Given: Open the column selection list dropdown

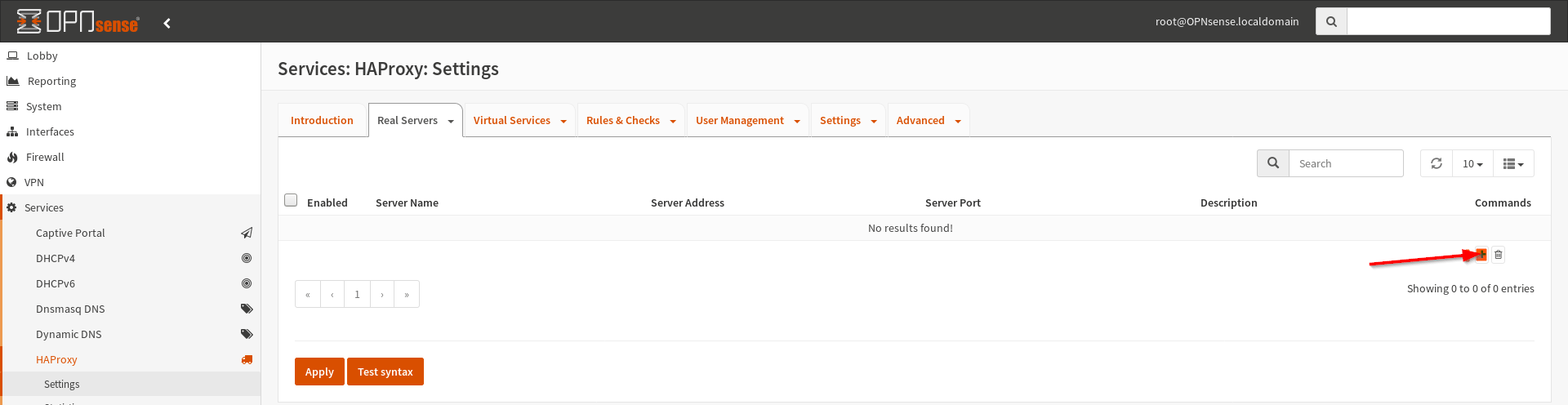Looking at the screenshot, I should [1513, 163].
